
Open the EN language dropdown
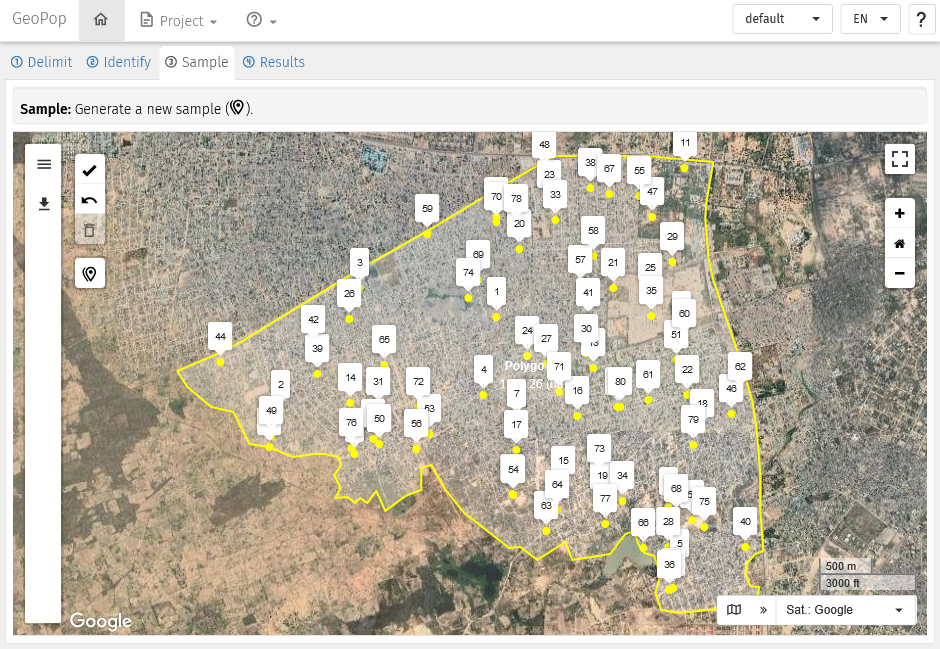(x=870, y=19)
